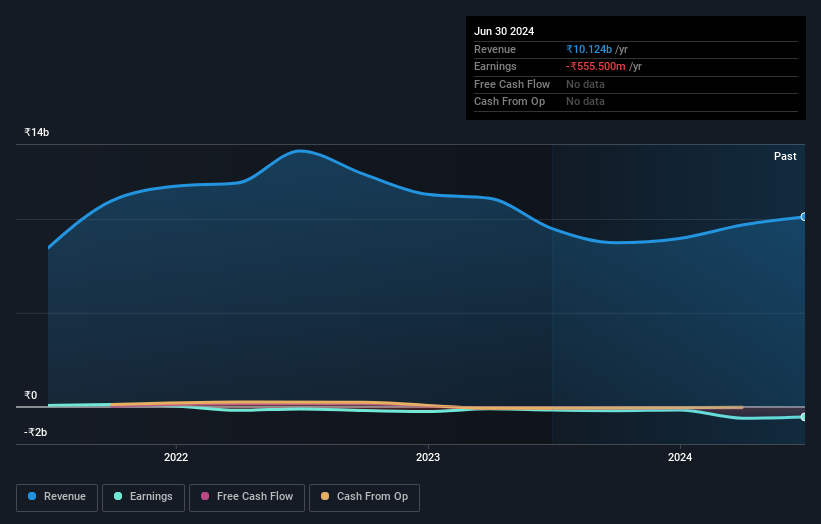Image resolution: width=821 pixels, height=524 pixels.
Task: Click the teal Earnings legend dot
Action: click(x=118, y=496)
